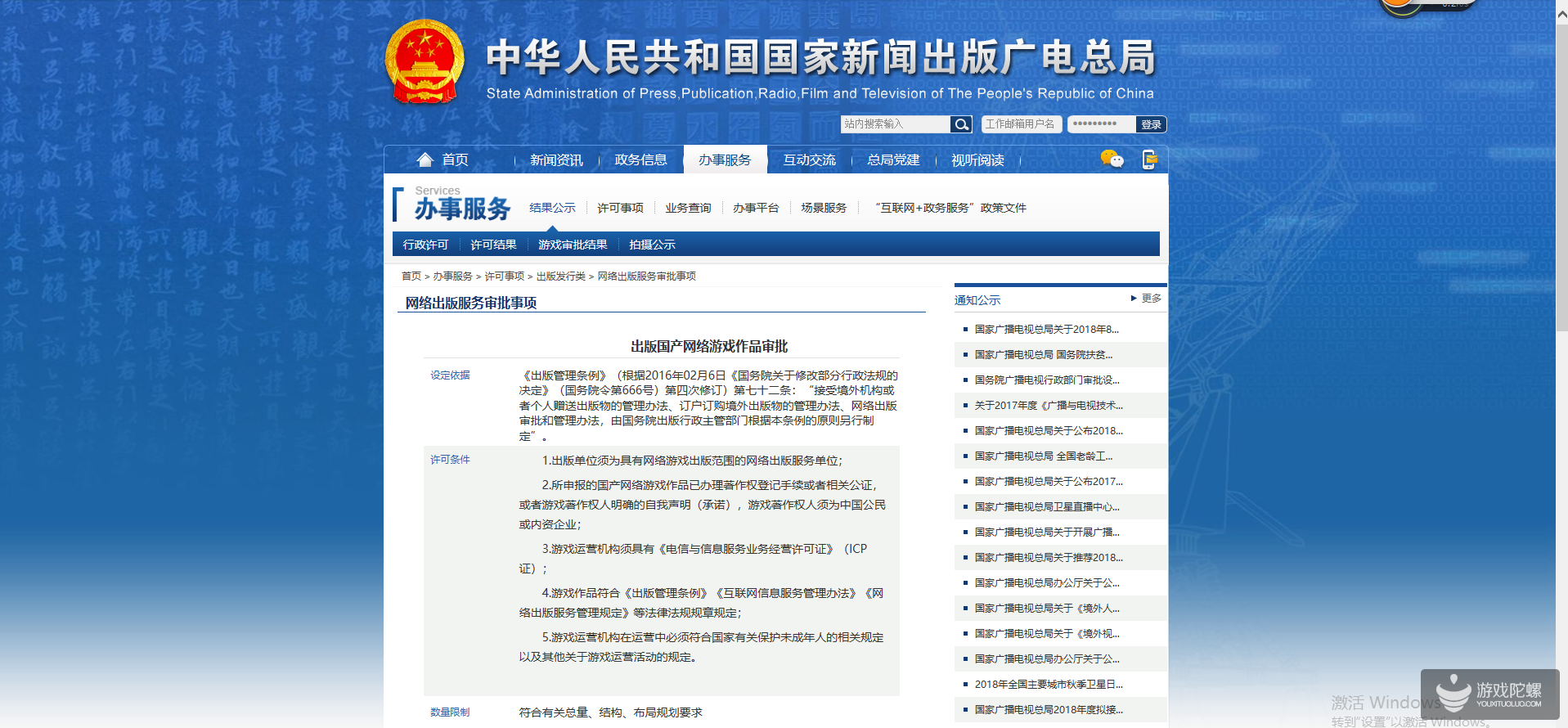Focus the 站内搜索输入 search field
Viewport: 1568px width, 728px height.
pos(896,124)
